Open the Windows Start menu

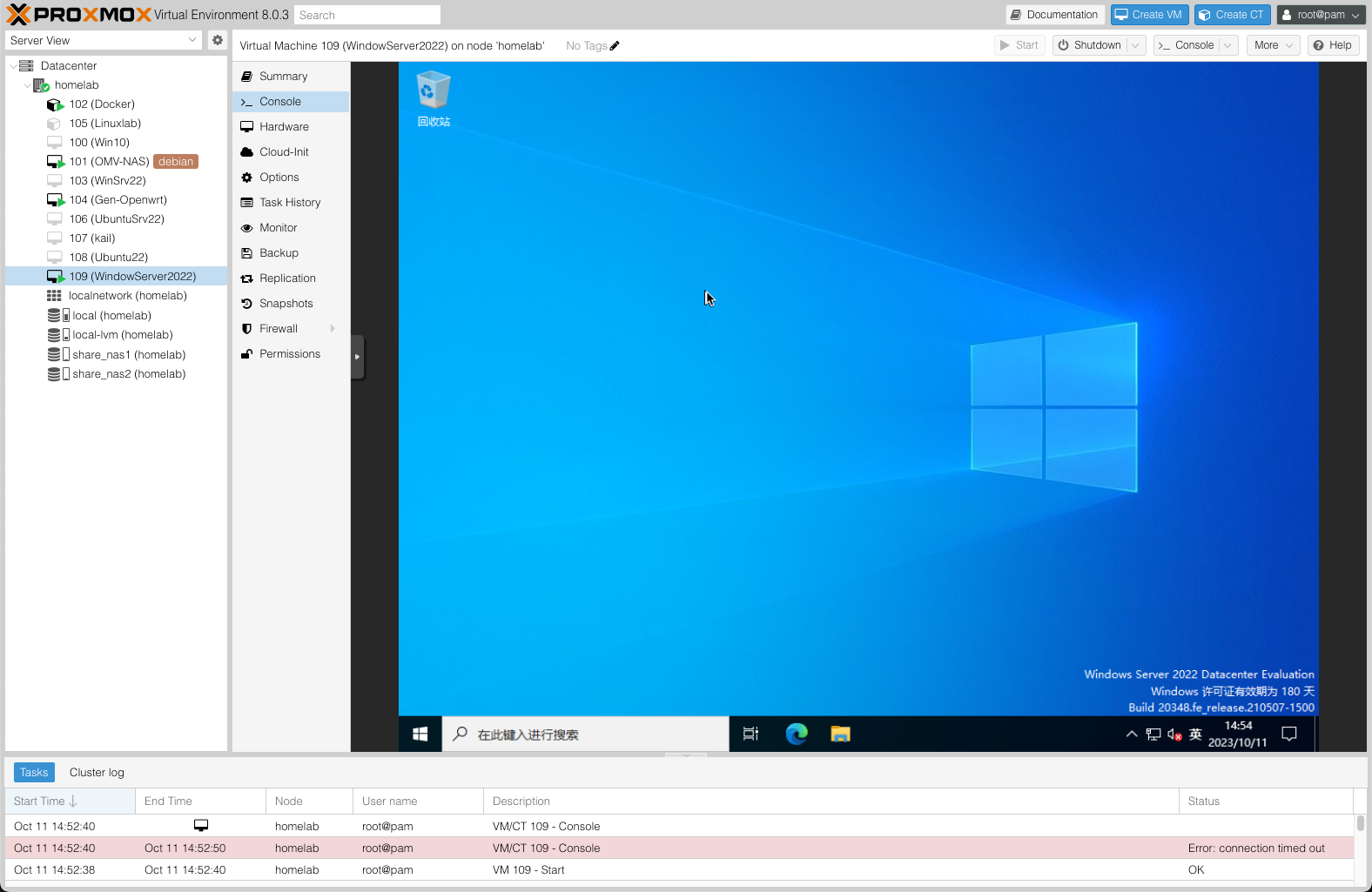click(x=420, y=734)
